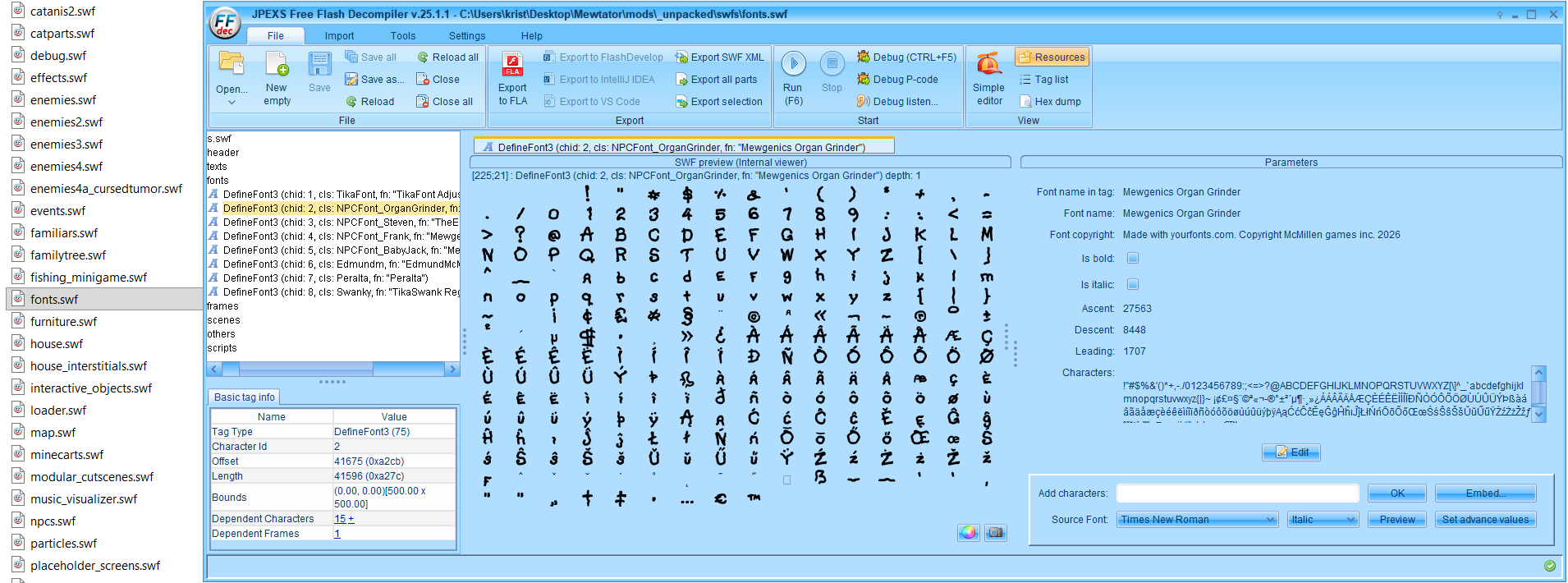Image resolution: width=1568 pixels, height=583 pixels.
Task: Expand the frames tree node
Action: click(222, 306)
